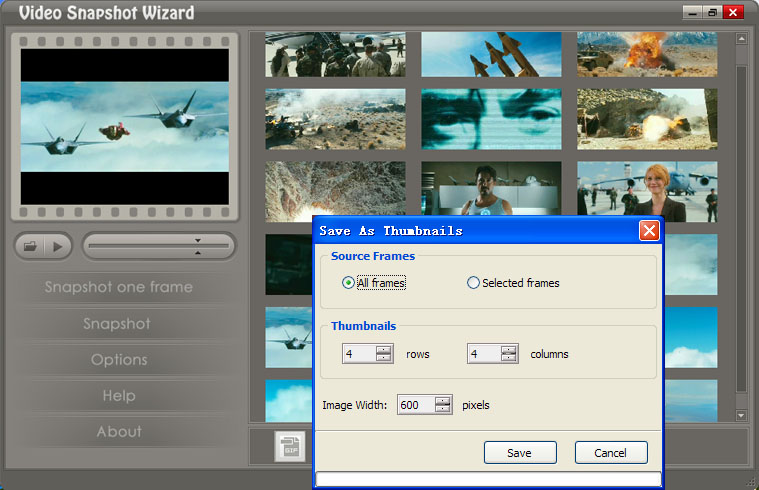The width and height of the screenshot is (759, 490).
Task: Click the GIF export icon
Action: 290,446
